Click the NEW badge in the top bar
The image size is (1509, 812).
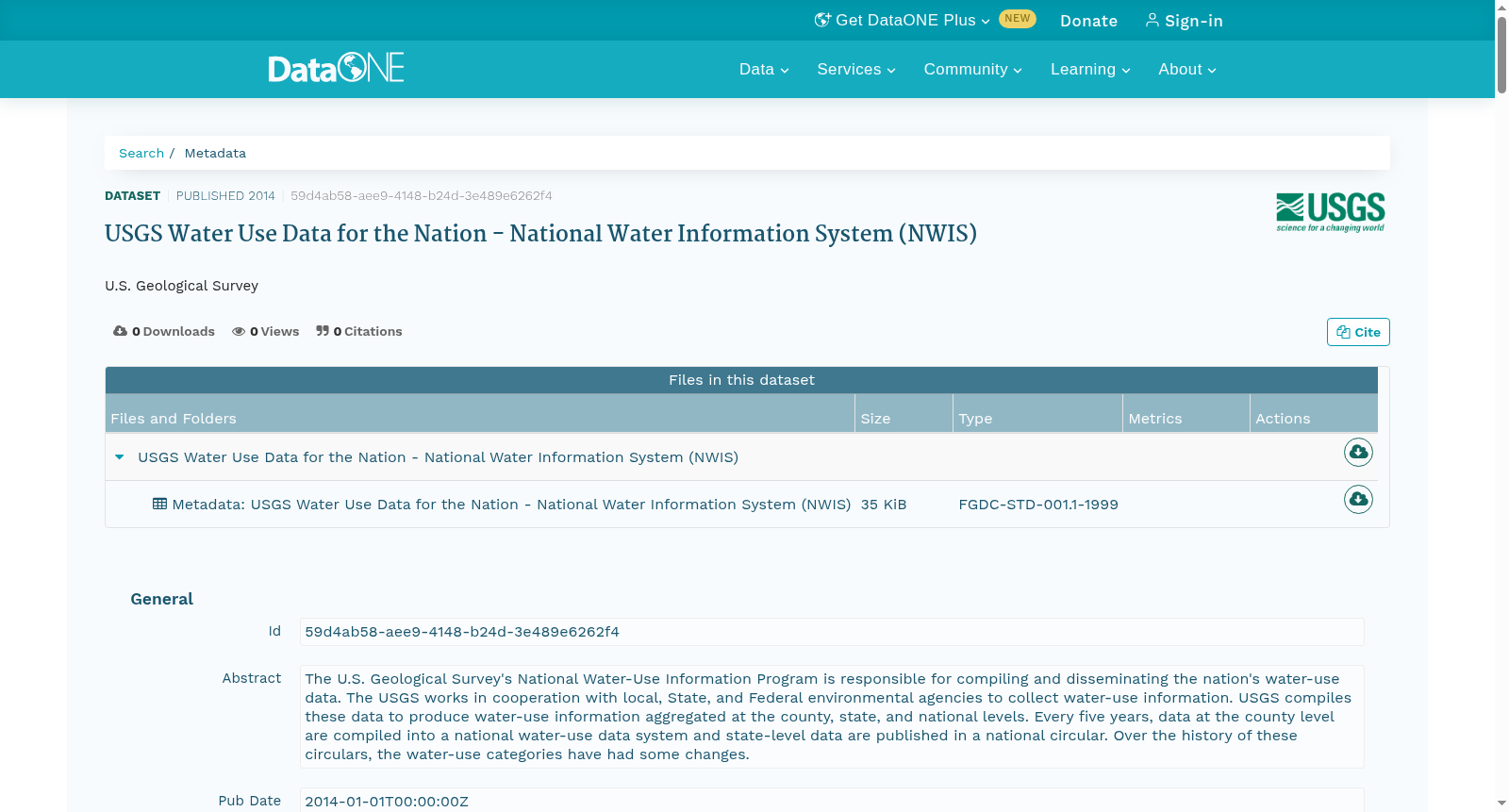pyautogui.click(x=1018, y=19)
